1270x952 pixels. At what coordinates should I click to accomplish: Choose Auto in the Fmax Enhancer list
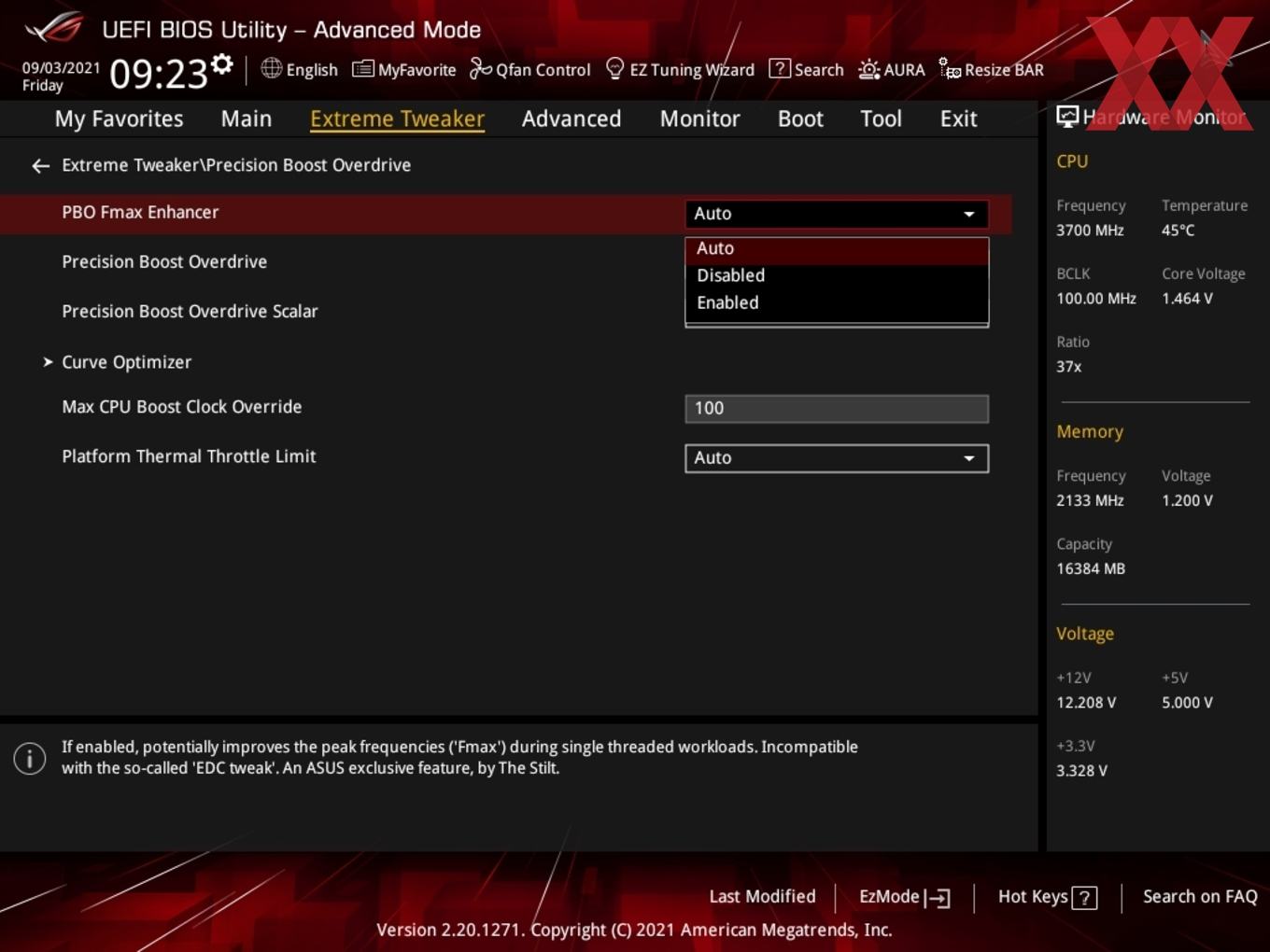(x=837, y=249)
